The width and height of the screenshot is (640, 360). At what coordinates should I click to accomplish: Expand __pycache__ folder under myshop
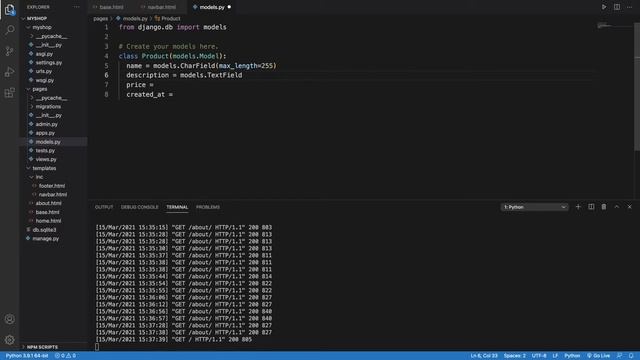coord(51,36)
